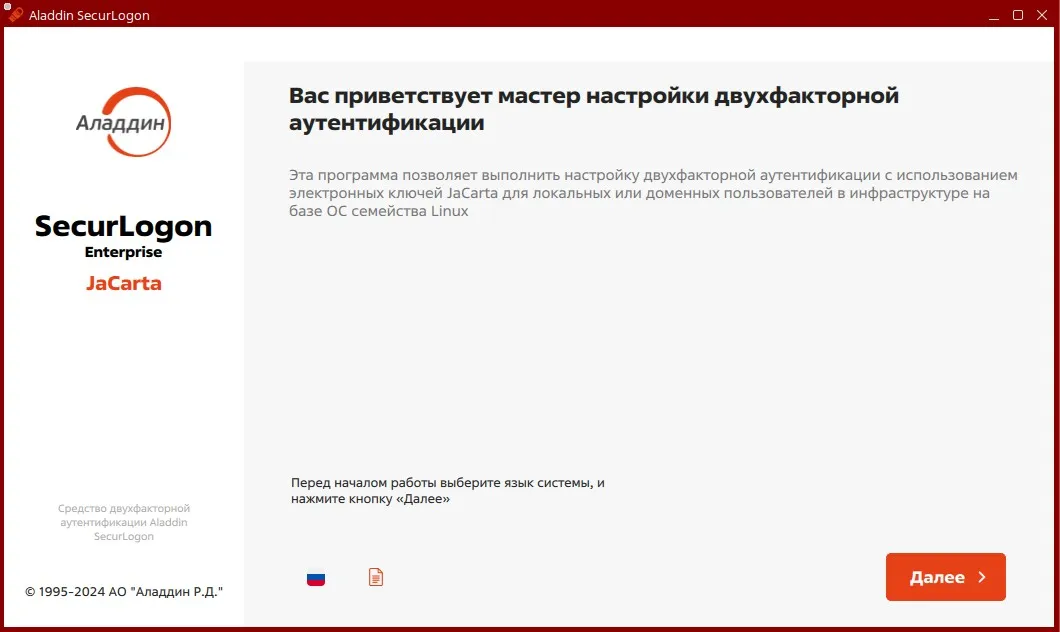Click the chevron arrow inside Далее button
The height and width of the screenshot is (632, 1060).
(x=982, y=577)
